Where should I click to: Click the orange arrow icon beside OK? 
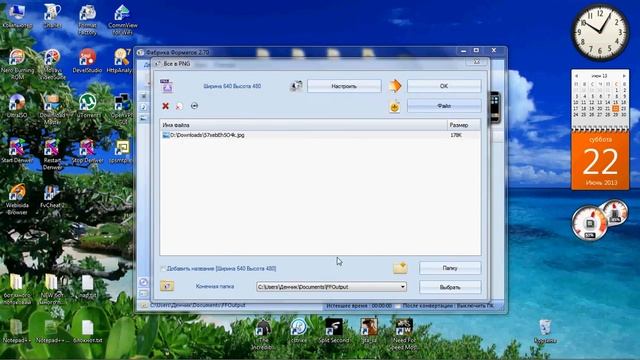point(395,86)
